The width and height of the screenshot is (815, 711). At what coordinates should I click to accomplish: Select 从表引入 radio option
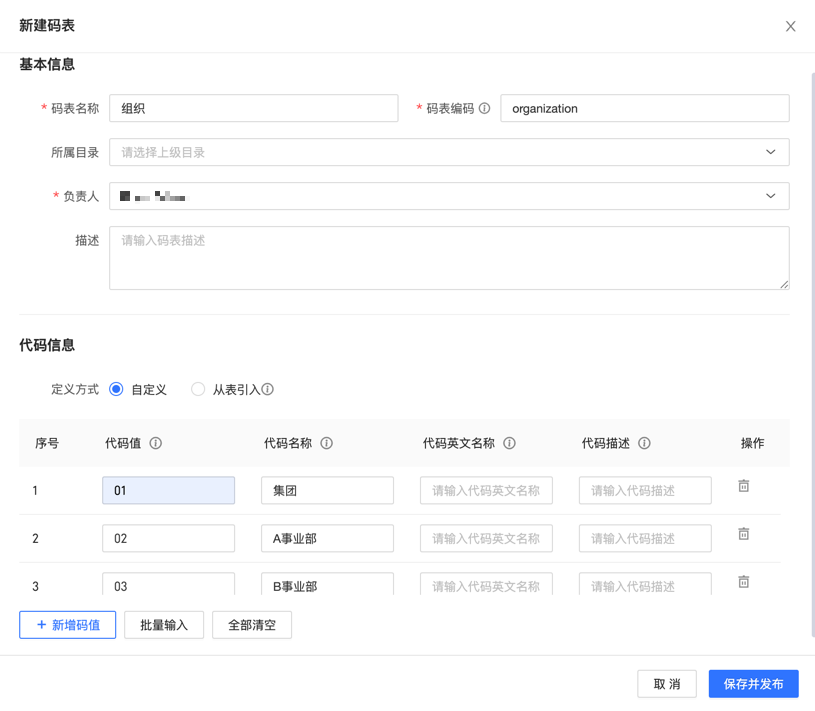pos(198,389)
